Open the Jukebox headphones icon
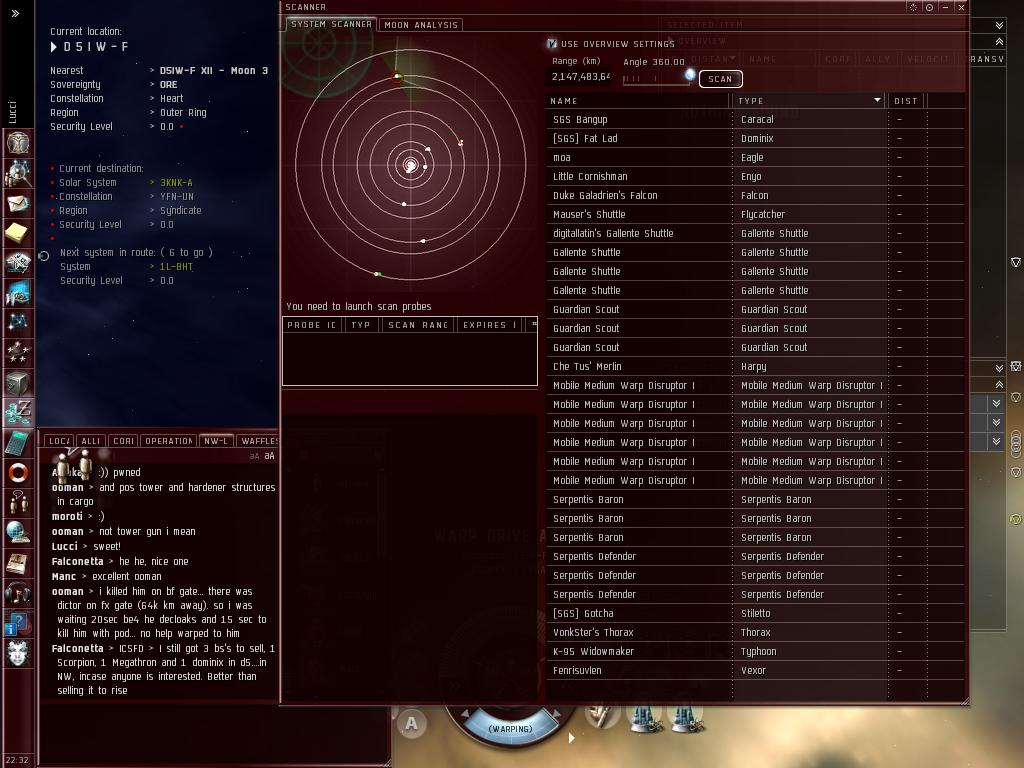Image resolution: width=1024 pixels, height=768 pixels. click(x=18, y=592)
